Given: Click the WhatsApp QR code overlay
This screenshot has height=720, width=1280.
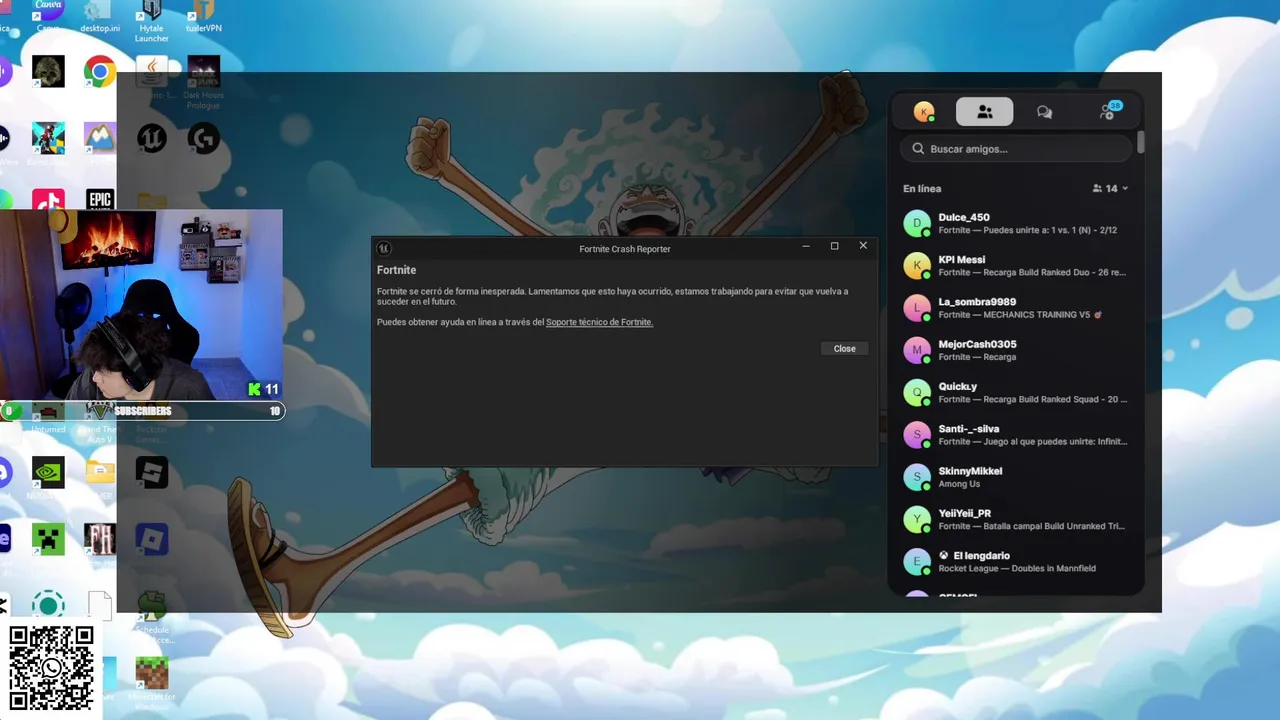Looking at the screenshot, I should pos(52,668).
